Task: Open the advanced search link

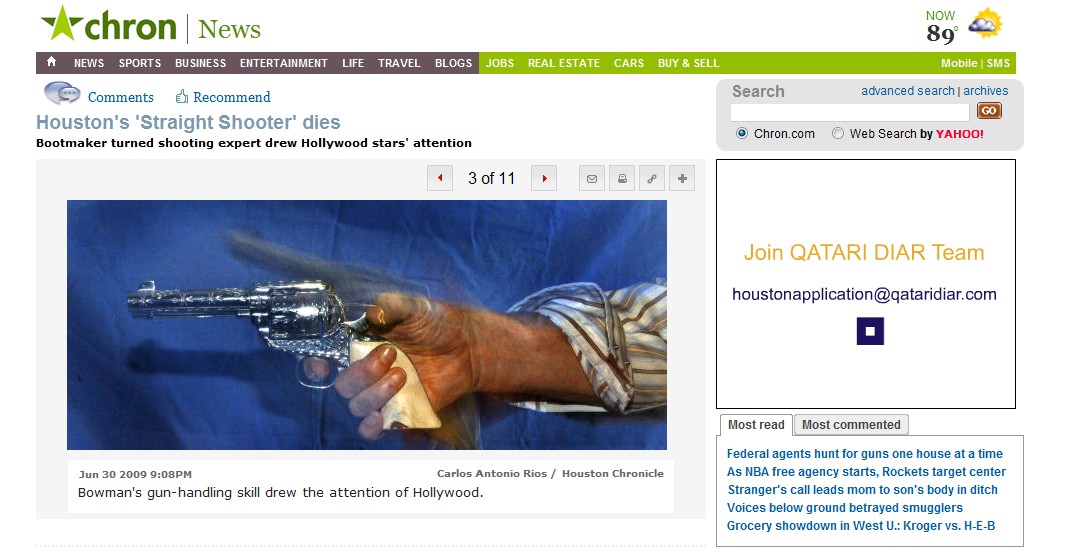Action: click(907, 90)
